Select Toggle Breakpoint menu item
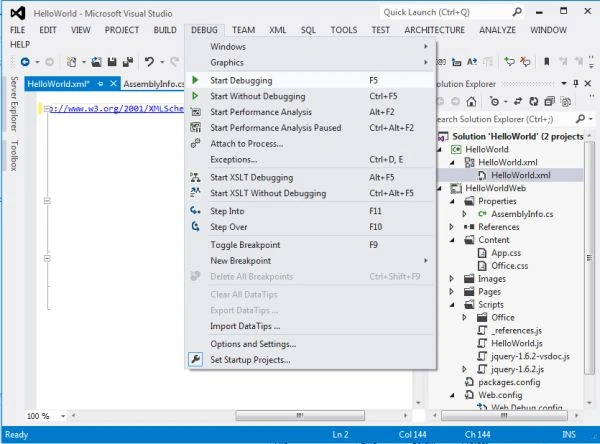This screenshot has width=600, height=444. click(x=311, y=245)
